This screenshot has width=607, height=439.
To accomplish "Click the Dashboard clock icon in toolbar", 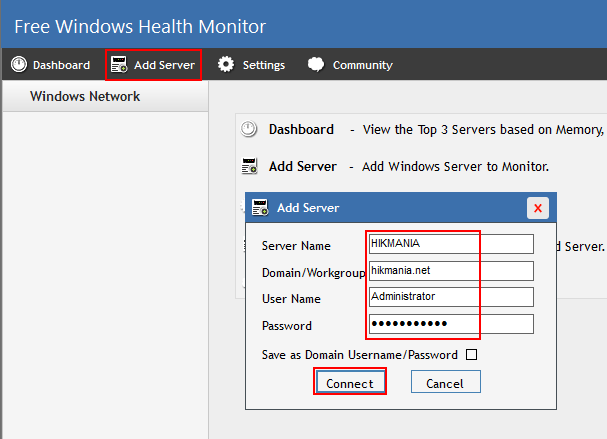I will click(19, 65).
